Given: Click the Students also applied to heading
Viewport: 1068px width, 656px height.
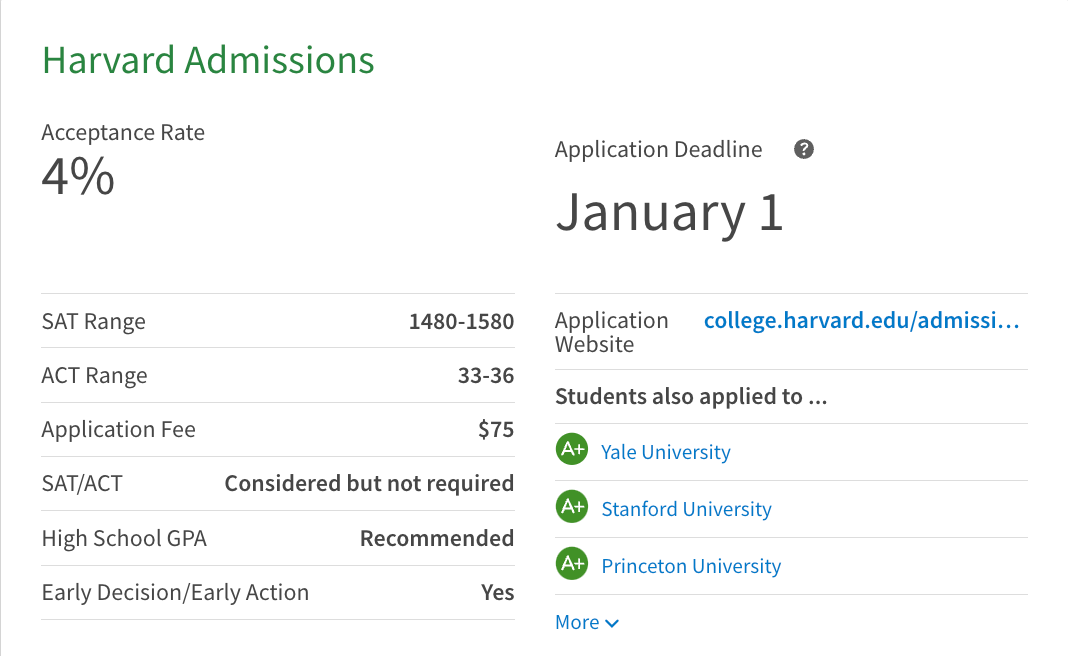Looking at the screenshot, I should click(x=690, y=396).
